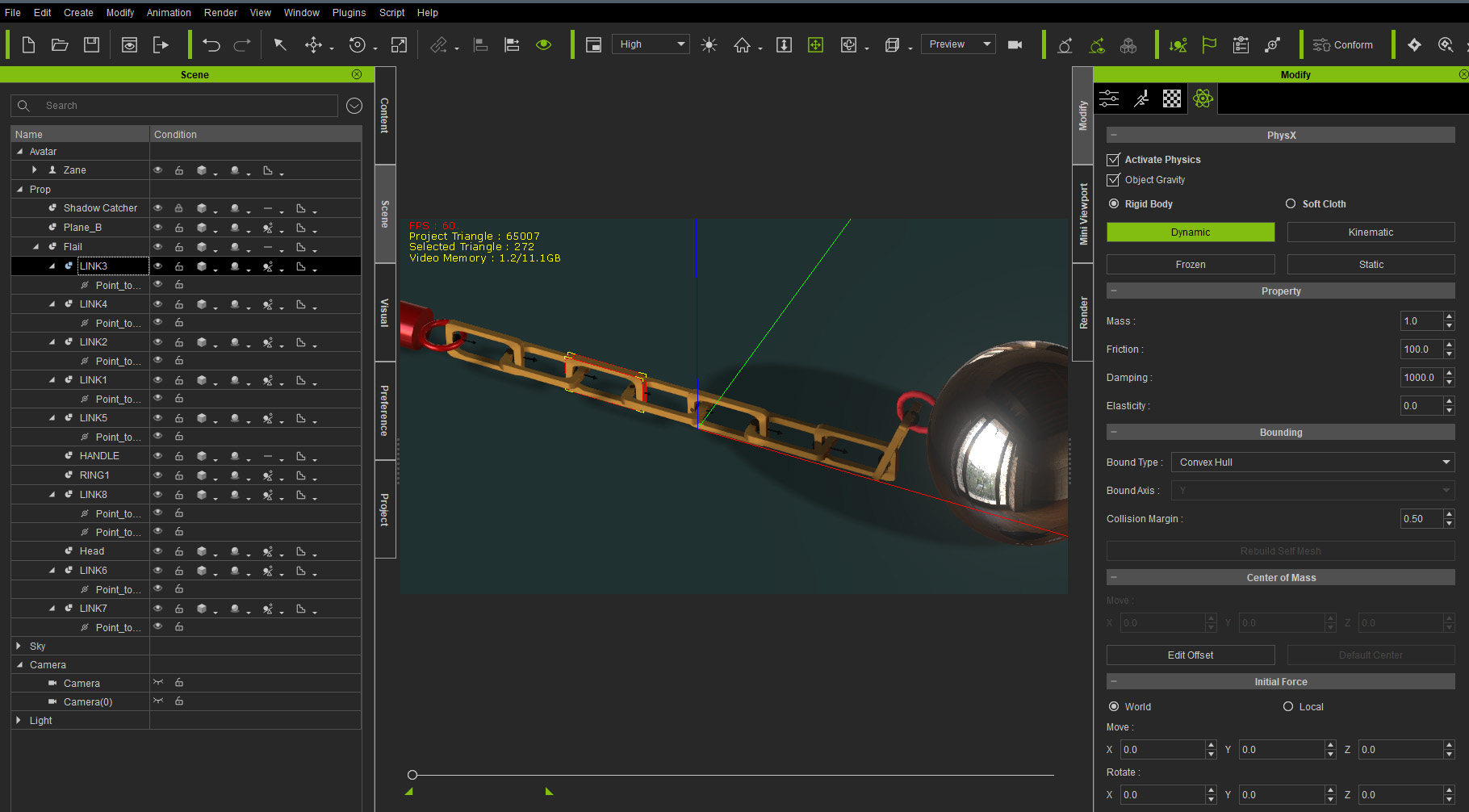This screenshot has height=812, width=1469.
Task: Click the Kinematic button
Action: [1371, 232]
